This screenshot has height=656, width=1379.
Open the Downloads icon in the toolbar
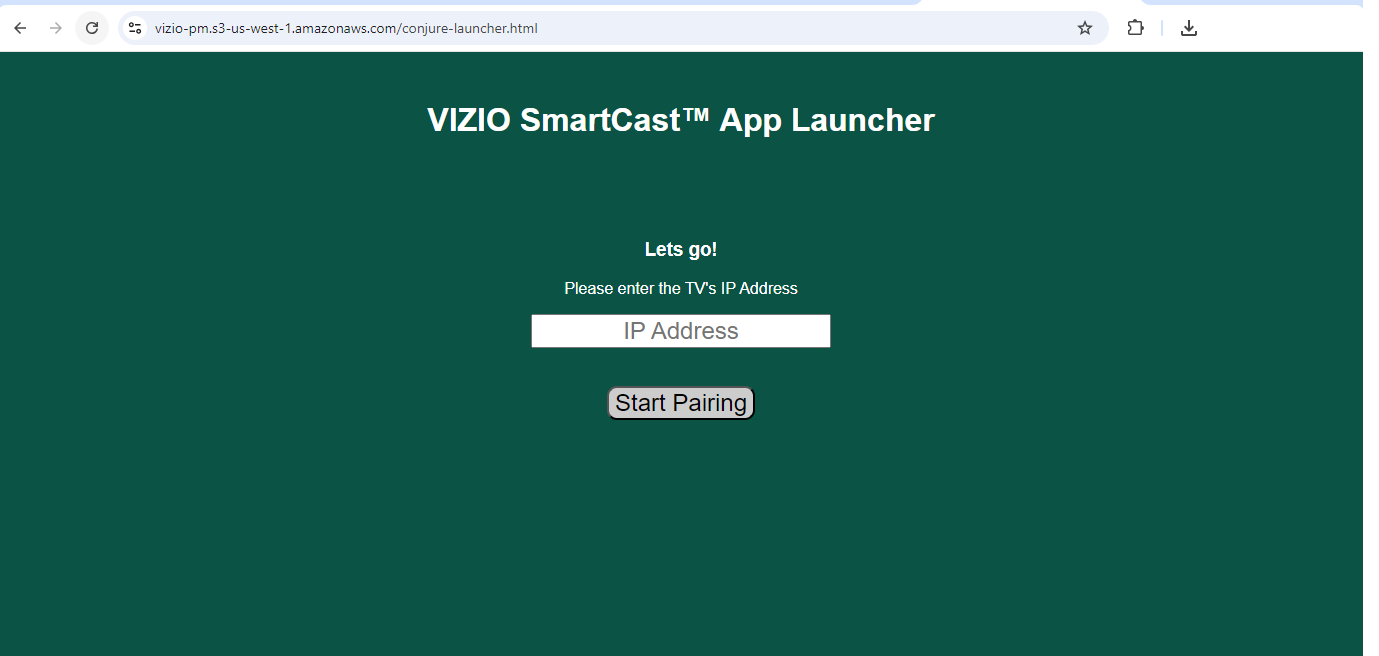(x=1188, y=28)
